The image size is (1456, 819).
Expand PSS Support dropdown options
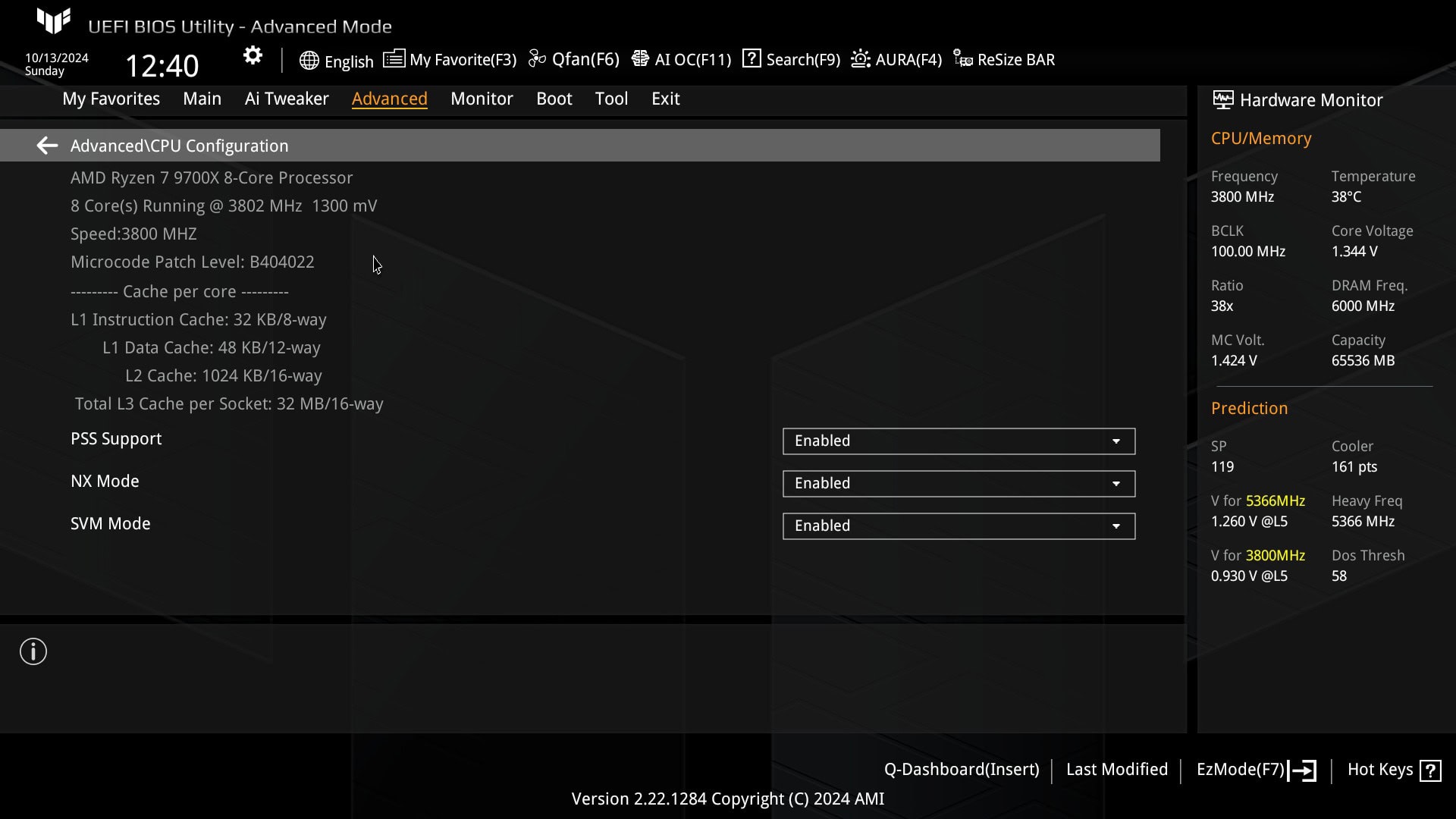click(x=1116, y=441)
